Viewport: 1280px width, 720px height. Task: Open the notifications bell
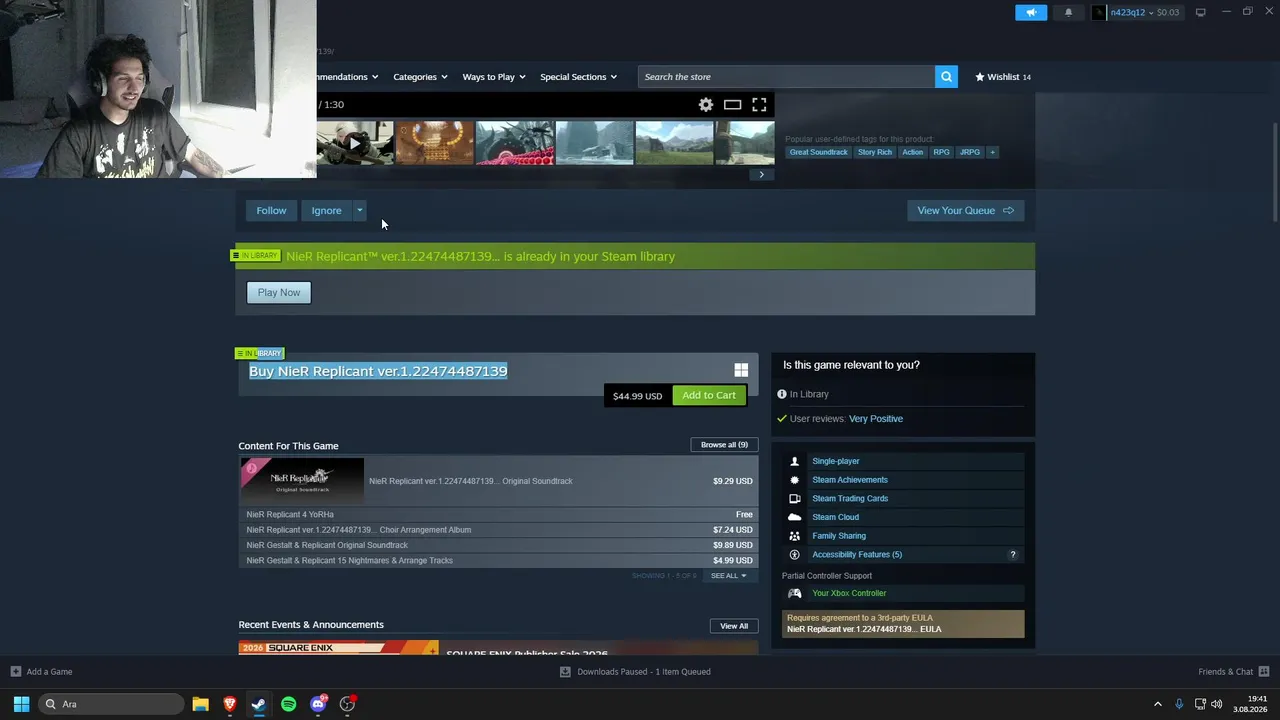click(x=1068, y=12)
